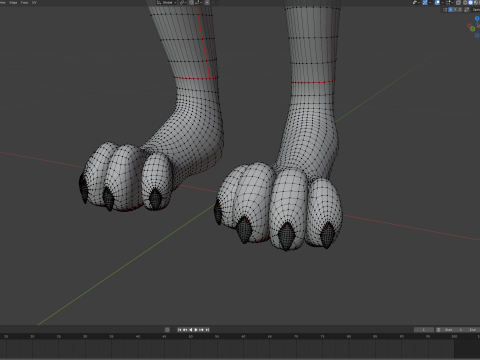This screenshot has height=360, width=480.
Task: Open the overlays options dropdown arrow
Action: click(x=442, y=2)
